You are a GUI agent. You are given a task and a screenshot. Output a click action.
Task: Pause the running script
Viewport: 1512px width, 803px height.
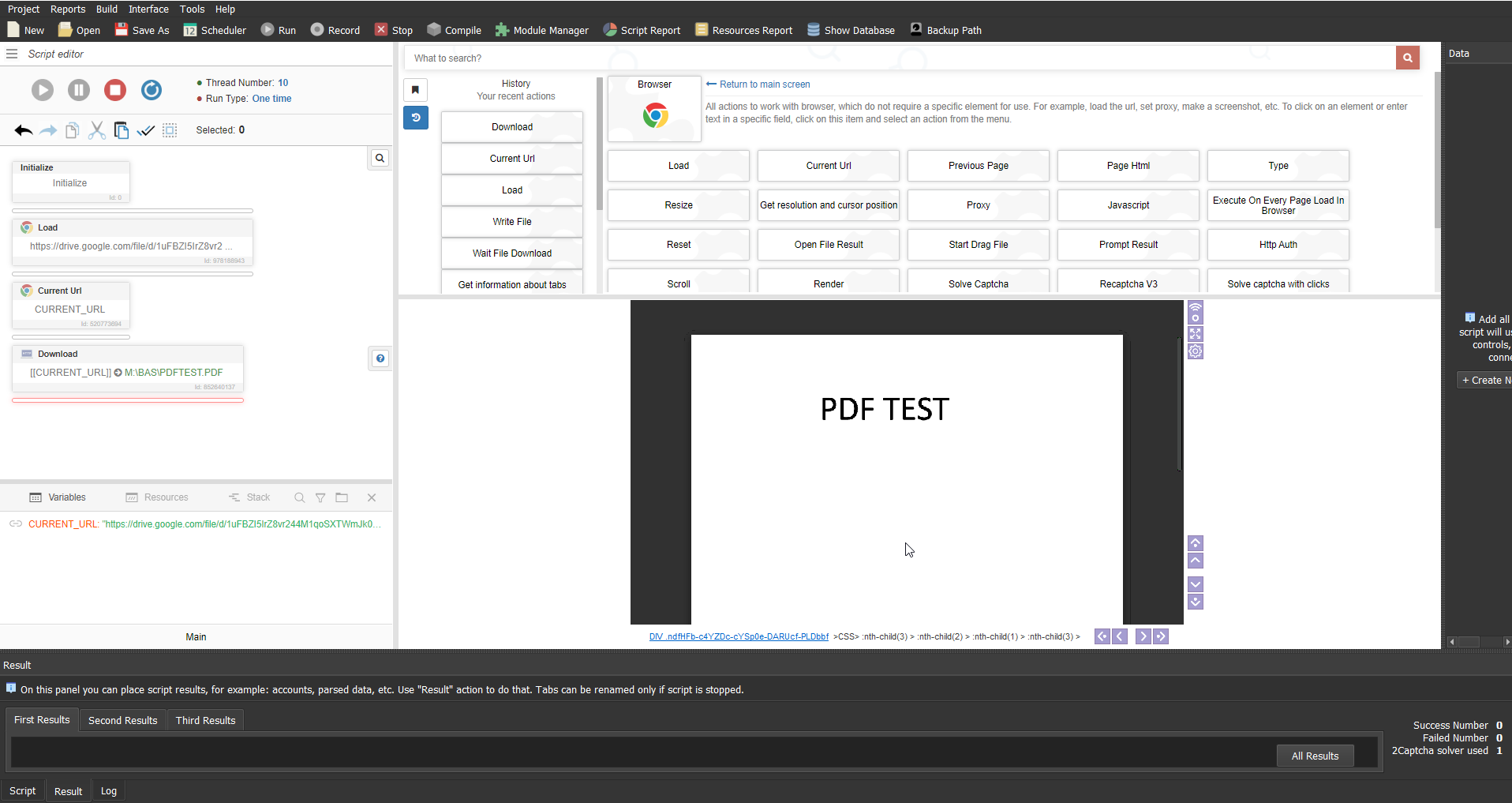tap(78, 90)
